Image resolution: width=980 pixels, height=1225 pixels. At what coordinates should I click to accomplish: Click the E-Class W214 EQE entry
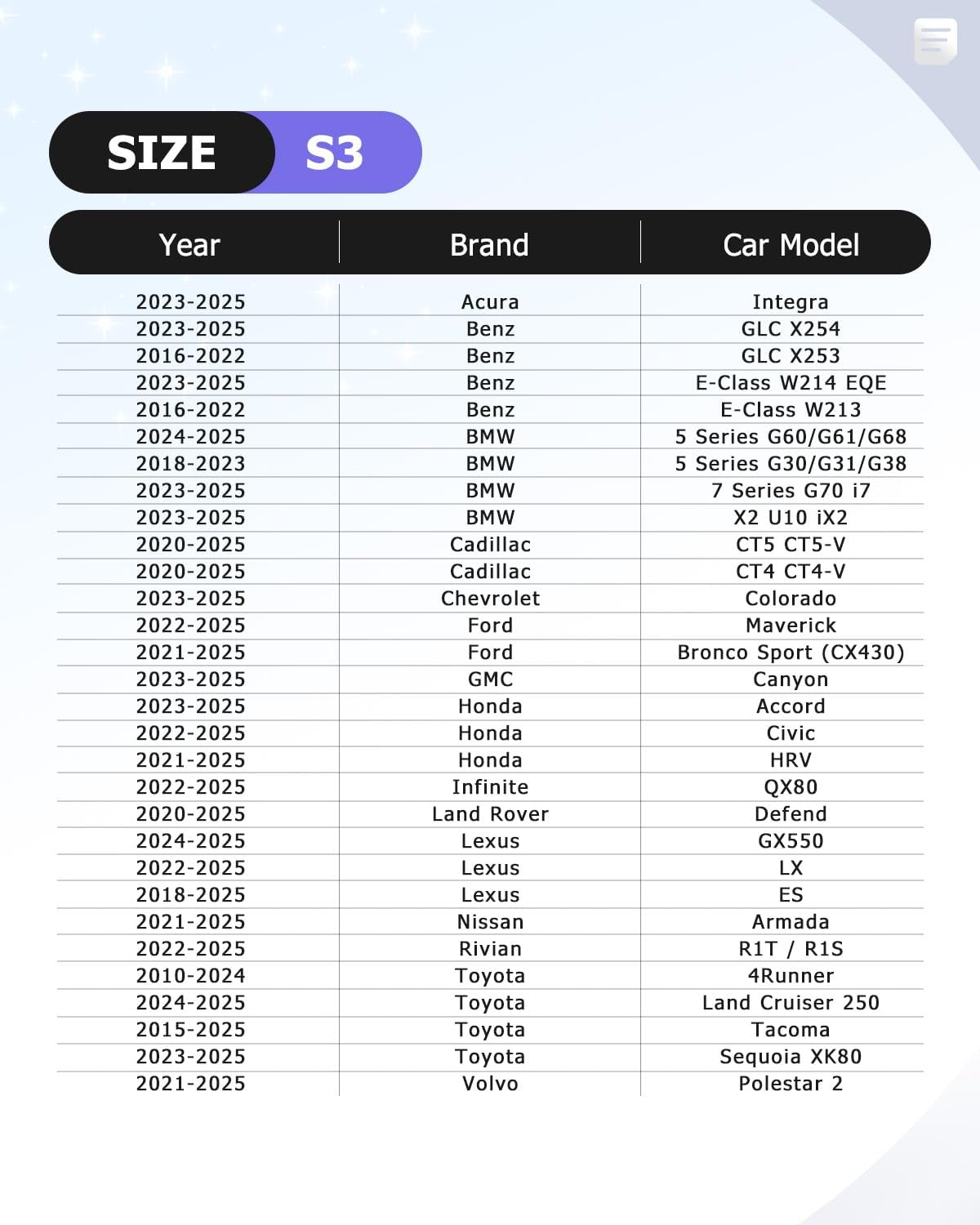(x=791, y=383)
